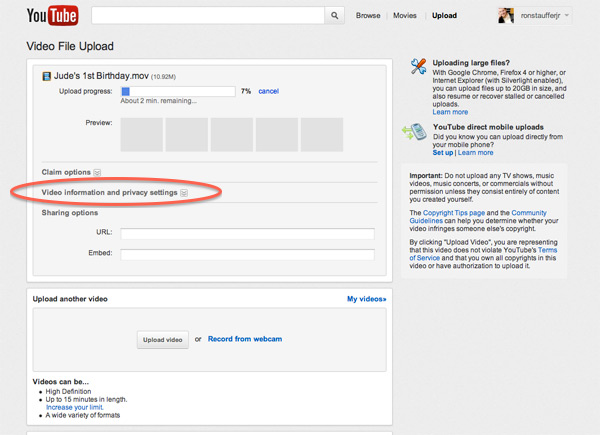Image resolution: width=600 pixels, height=435 pixels.
Task: Click the YouTube search input field
Action: pos(208,16)
